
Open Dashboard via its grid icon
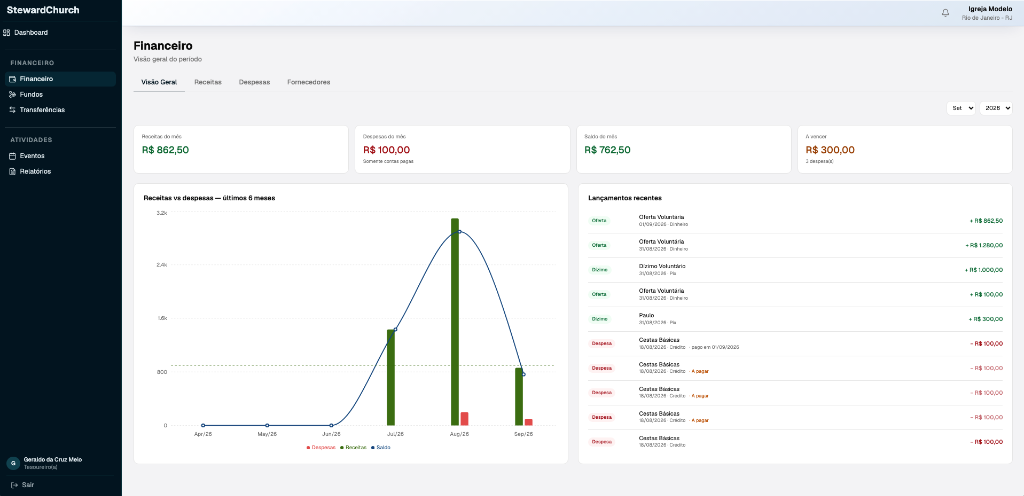tap(7, 33)
